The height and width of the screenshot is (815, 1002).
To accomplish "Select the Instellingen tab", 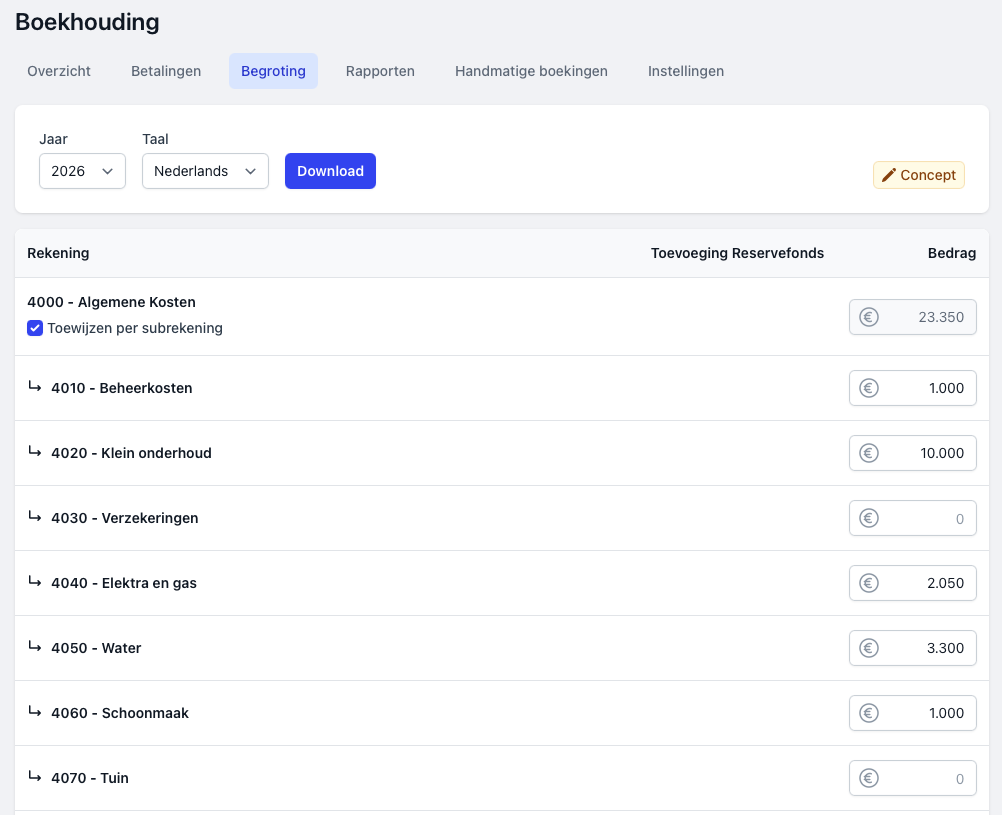I will click(686, 71).
